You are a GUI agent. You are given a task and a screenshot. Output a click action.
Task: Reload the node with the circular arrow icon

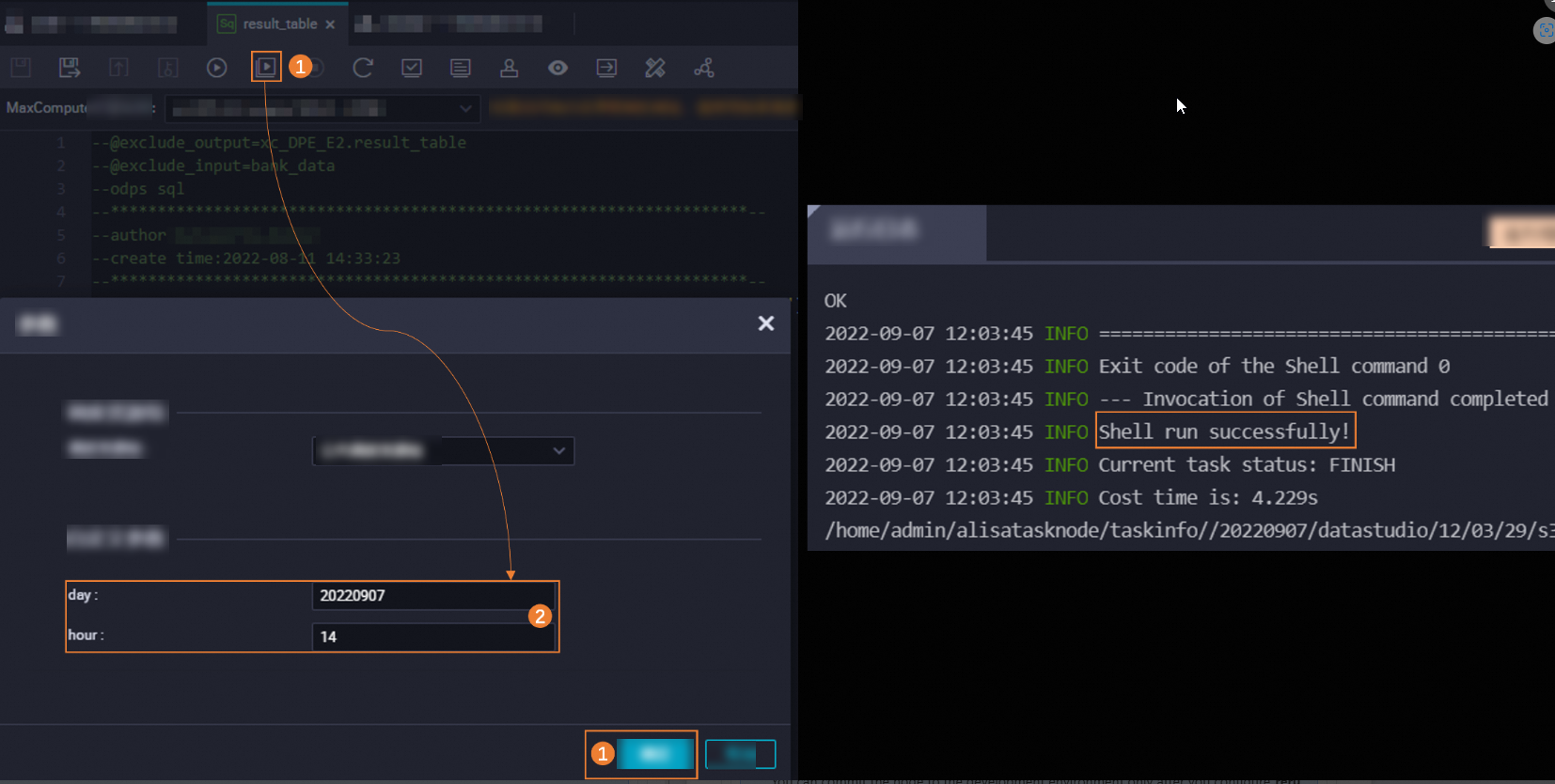(363, 68)
